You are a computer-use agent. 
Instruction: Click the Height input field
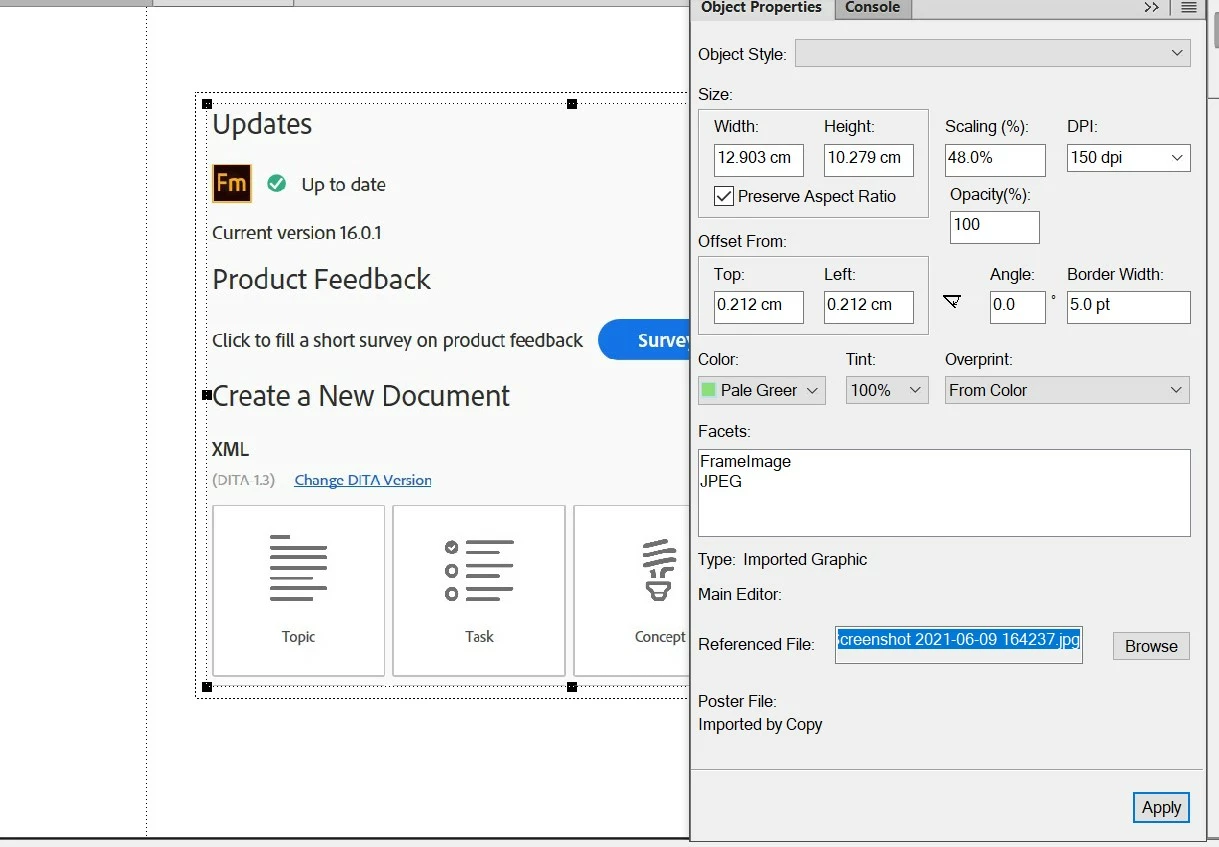[869, 159]
